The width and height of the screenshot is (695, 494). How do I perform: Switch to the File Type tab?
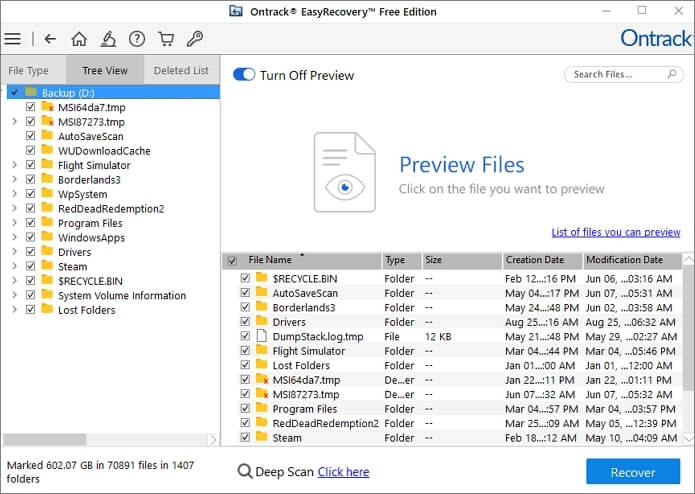coord(29,71)
